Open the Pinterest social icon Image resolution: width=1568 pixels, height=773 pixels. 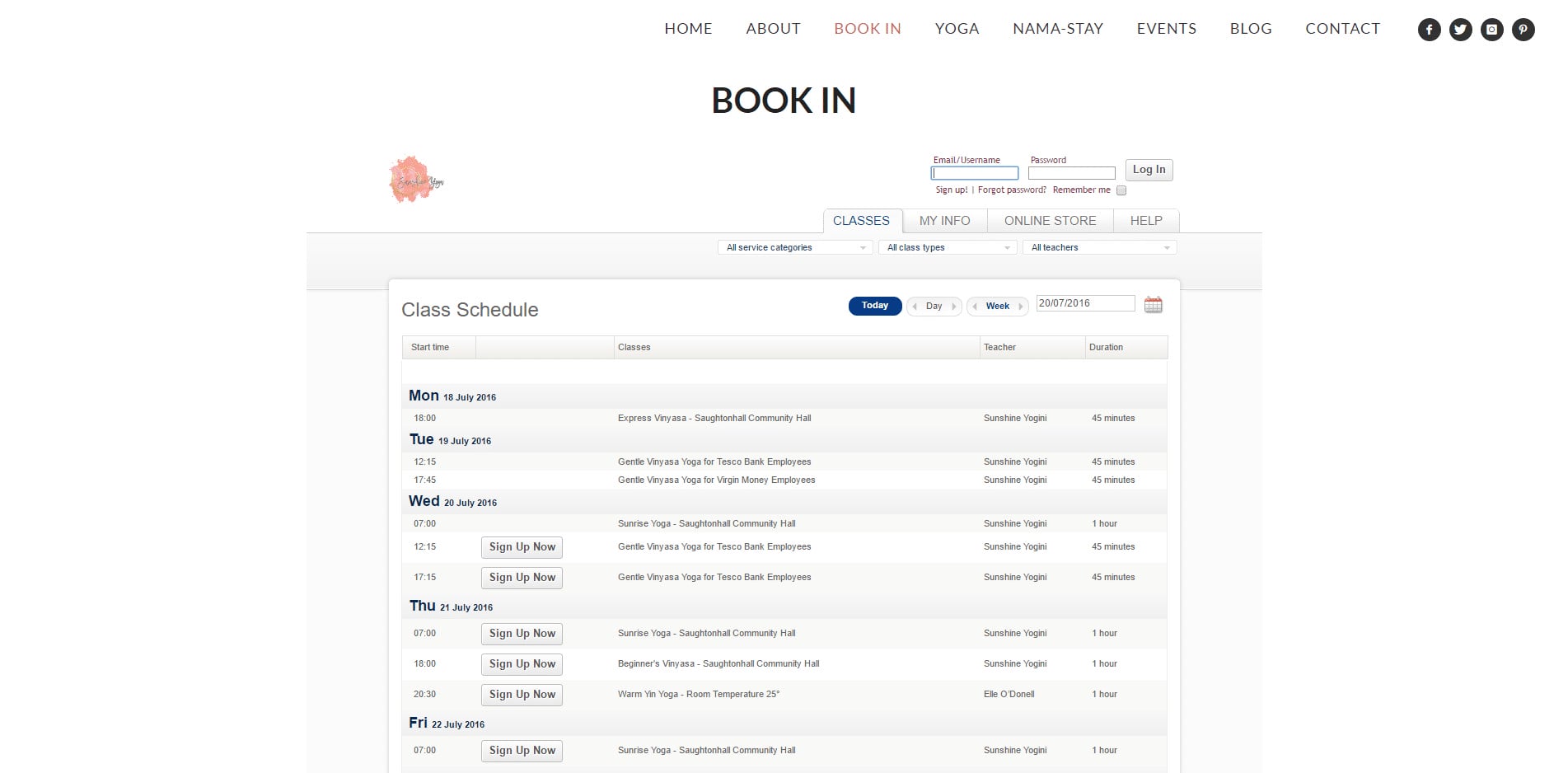pyautogui.click(x=1523, y=30)
